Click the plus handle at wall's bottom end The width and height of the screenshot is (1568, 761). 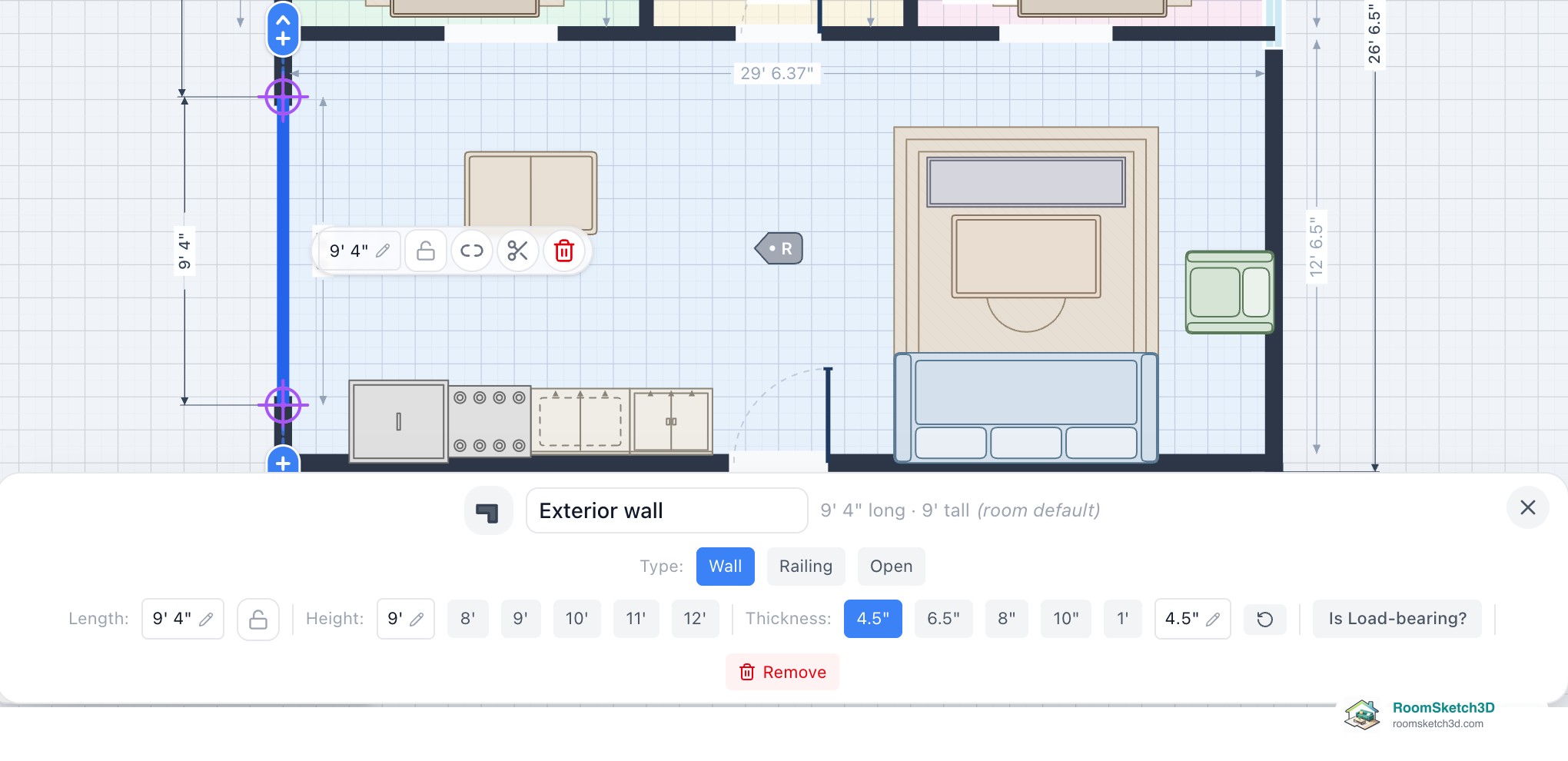(283, 462)
